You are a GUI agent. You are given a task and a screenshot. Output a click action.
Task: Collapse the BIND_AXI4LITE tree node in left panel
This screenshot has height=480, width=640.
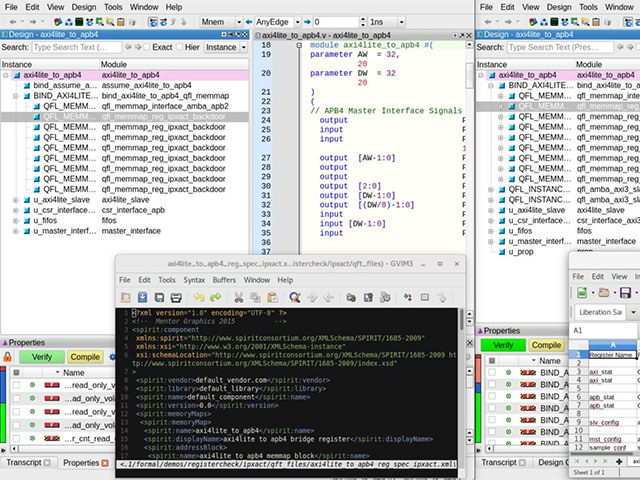(17, 96)
